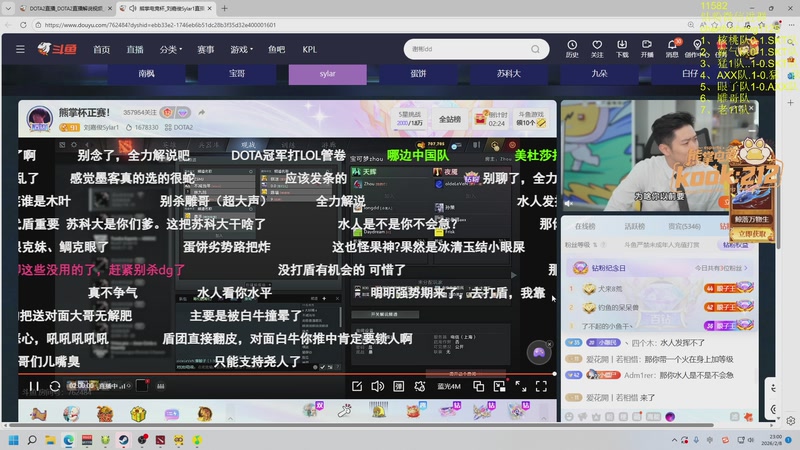
Task: Close the floating webcam video overlay
Action: [751, 108]
